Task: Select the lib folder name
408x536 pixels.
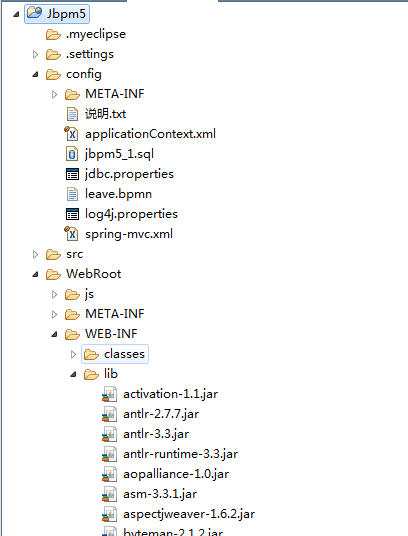Action: click(x=111, y=374)
